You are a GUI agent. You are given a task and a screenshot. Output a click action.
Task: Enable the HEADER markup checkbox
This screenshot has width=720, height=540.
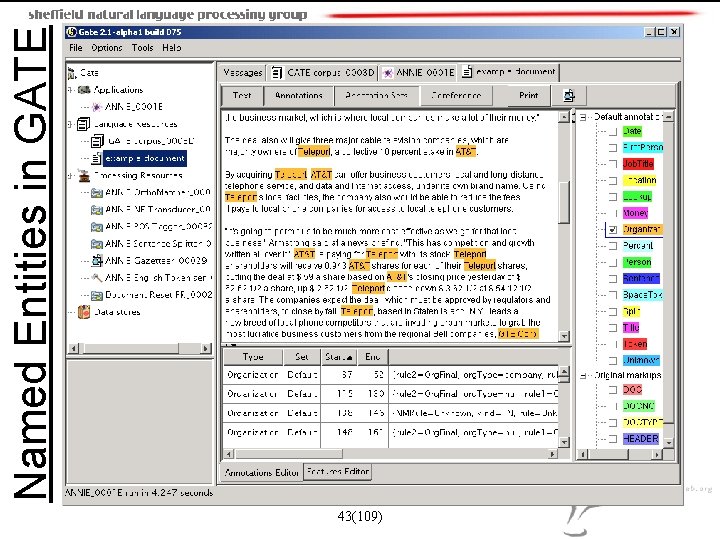(613, 439)
